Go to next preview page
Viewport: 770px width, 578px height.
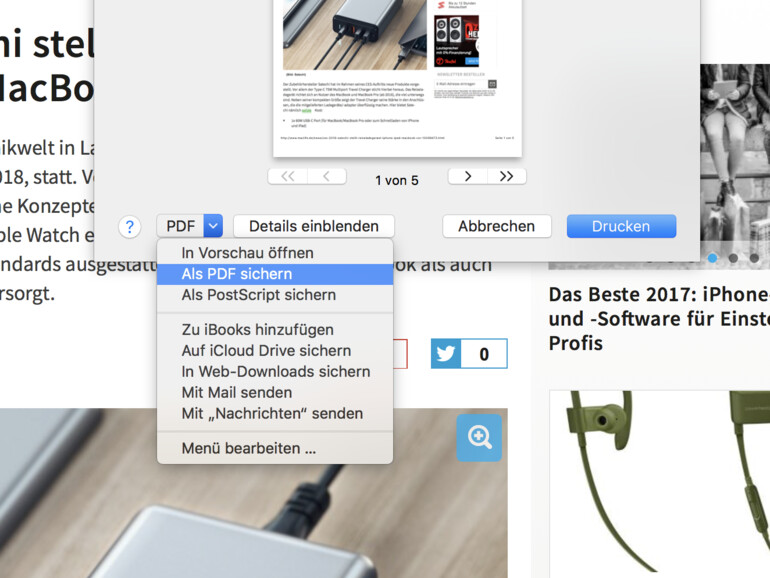468,176
